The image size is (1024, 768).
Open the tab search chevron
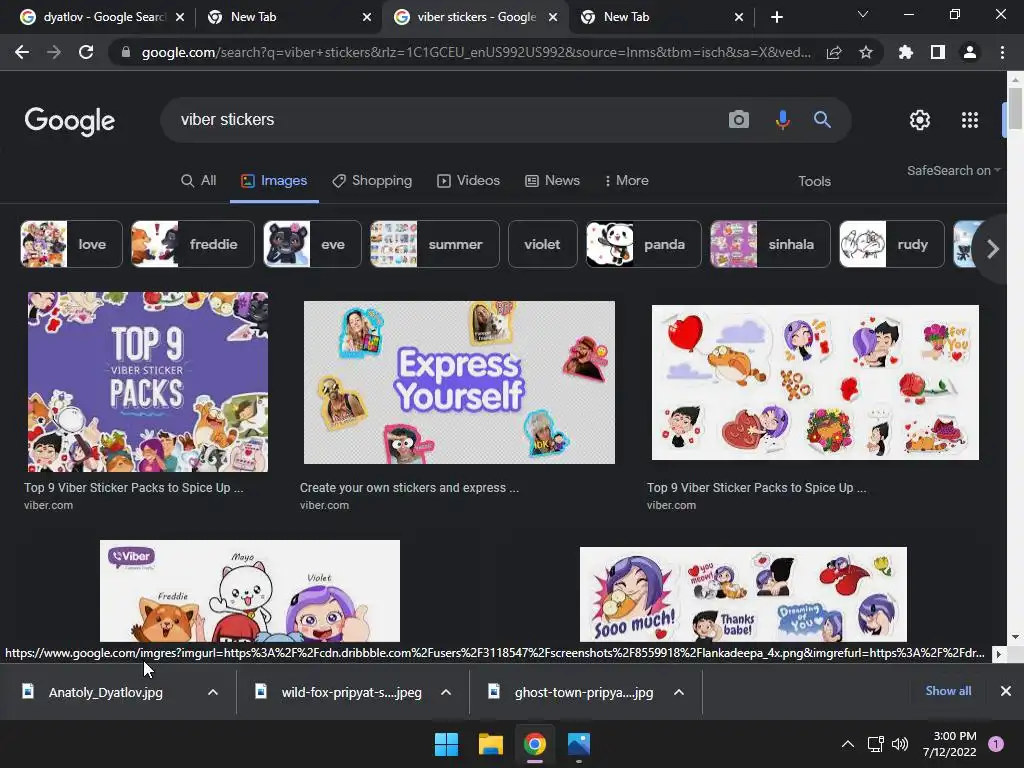coord(863,14)
